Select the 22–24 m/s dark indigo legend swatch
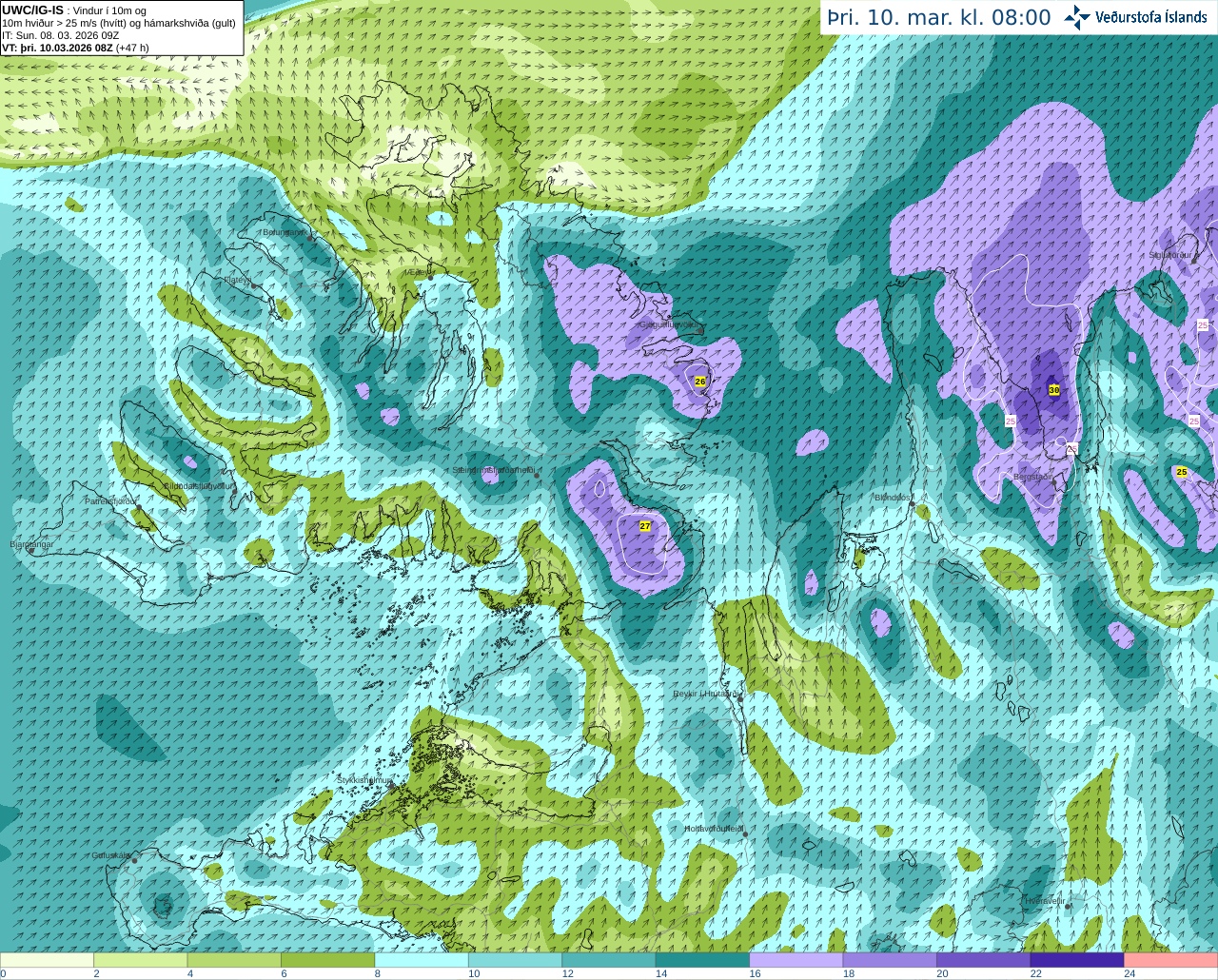 tap(1077, 960)
